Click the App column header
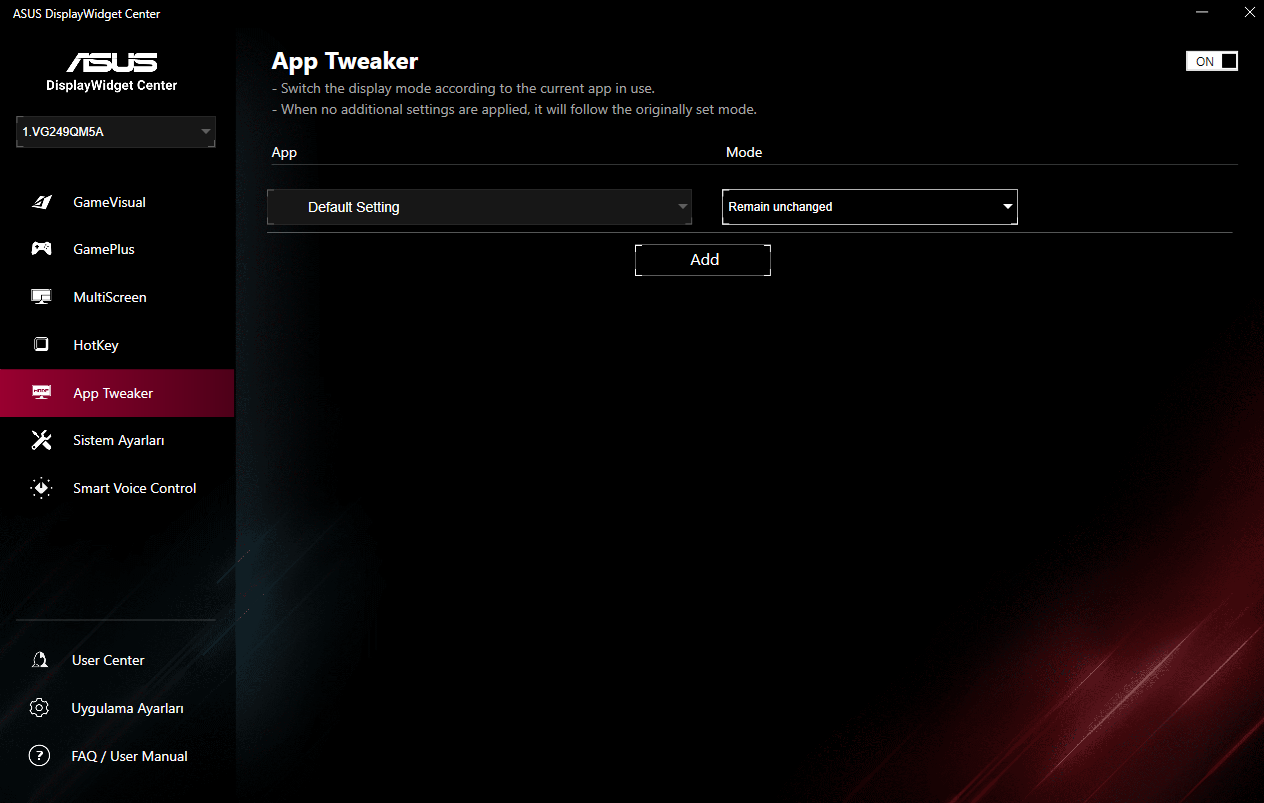 [x=284, y=152]
